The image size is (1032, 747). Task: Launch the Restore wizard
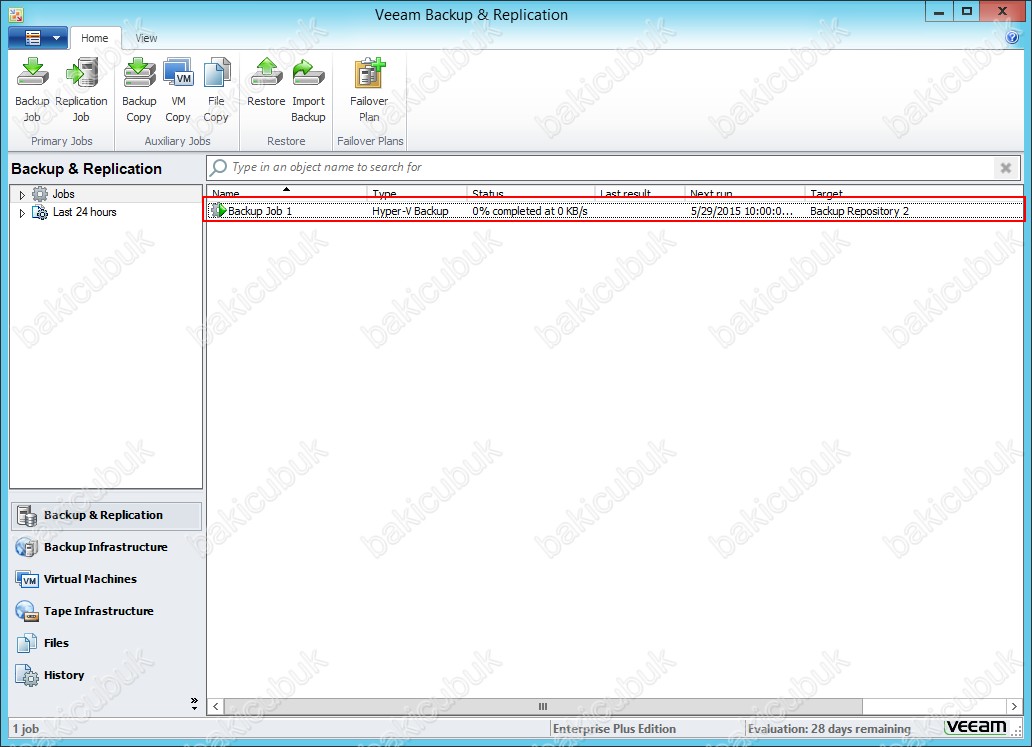coord(266,83)
